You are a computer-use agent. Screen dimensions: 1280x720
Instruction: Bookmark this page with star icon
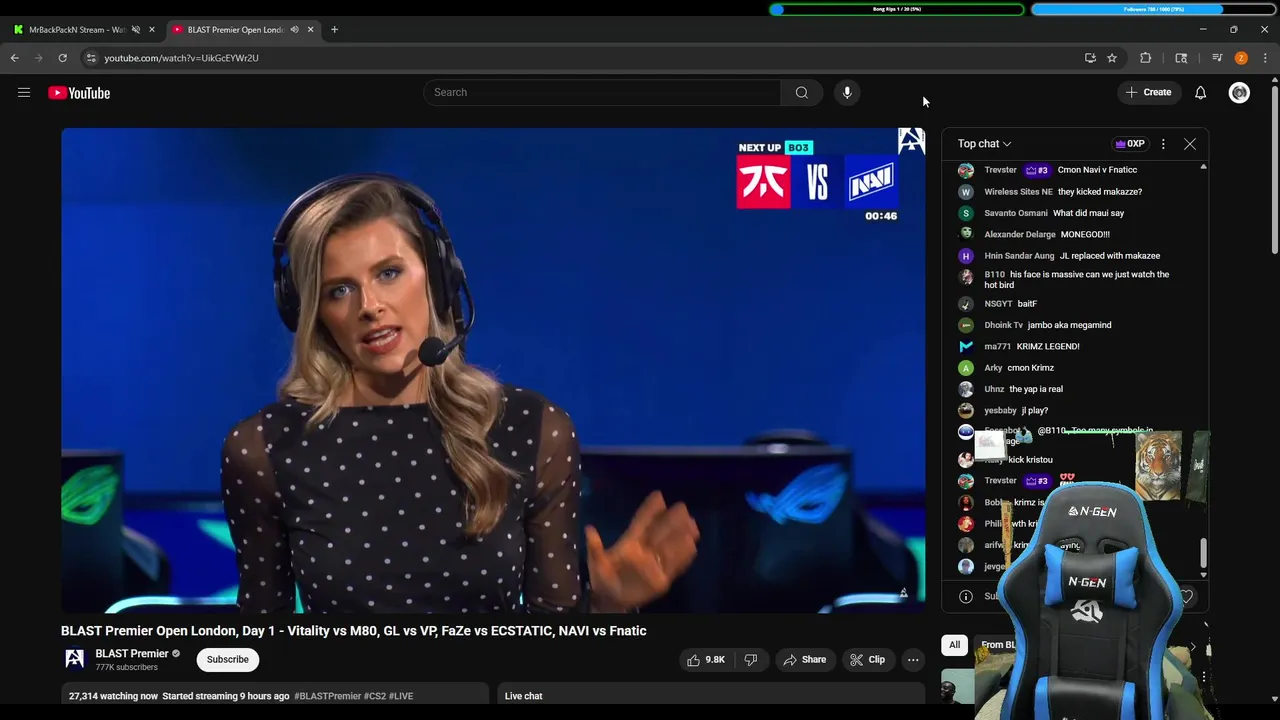click(x=1112, y=58)
